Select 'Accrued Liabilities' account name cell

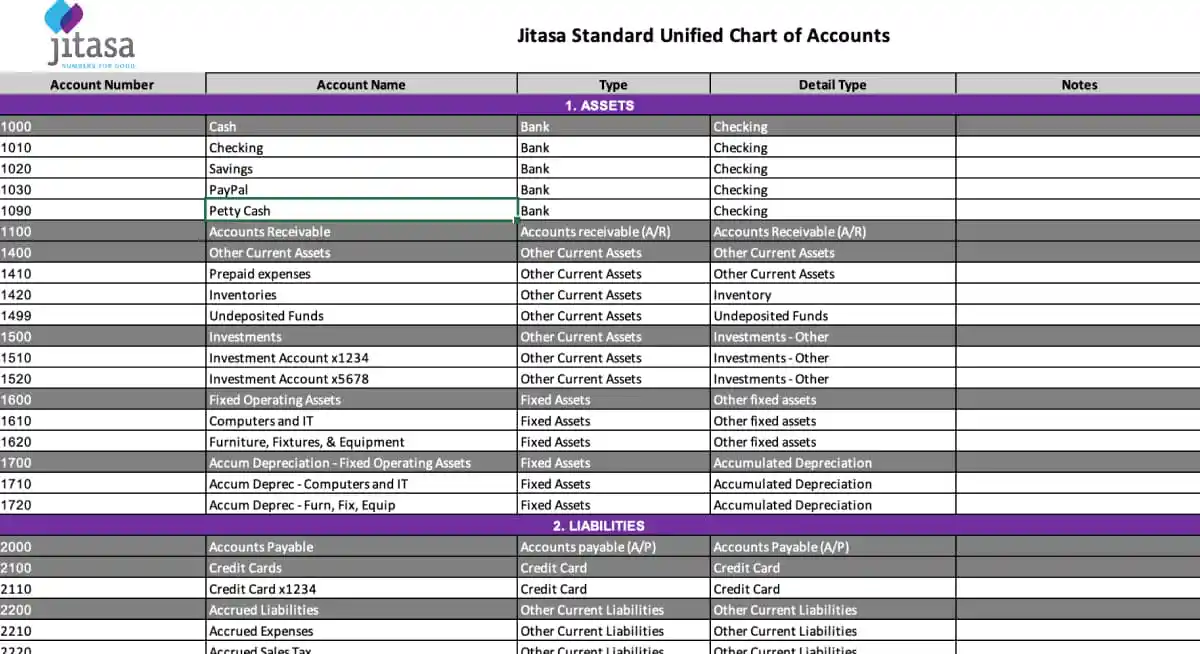(361, 610)
